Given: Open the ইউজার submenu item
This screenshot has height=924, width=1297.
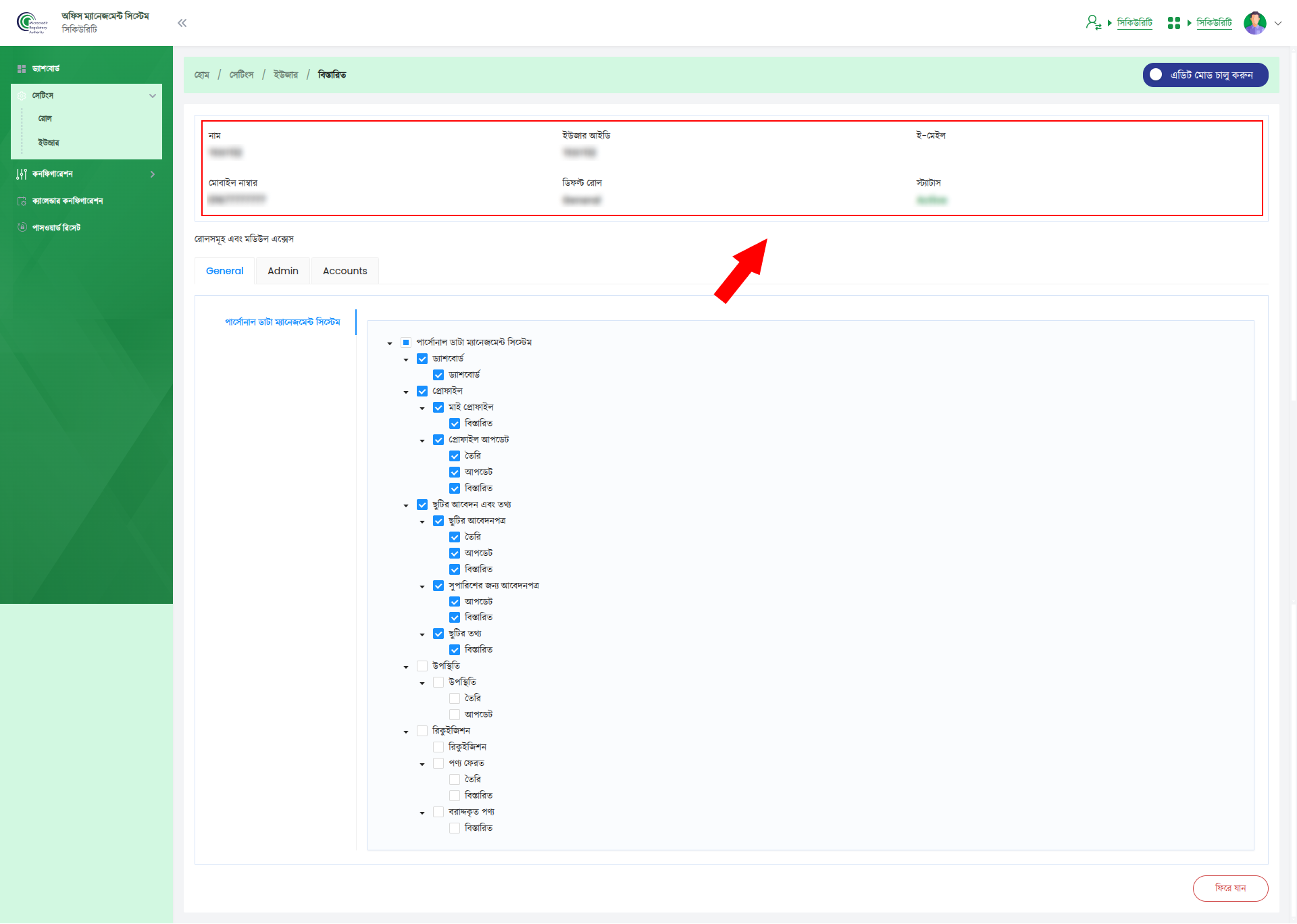Looking at the screenshot, I should [49, 143].
